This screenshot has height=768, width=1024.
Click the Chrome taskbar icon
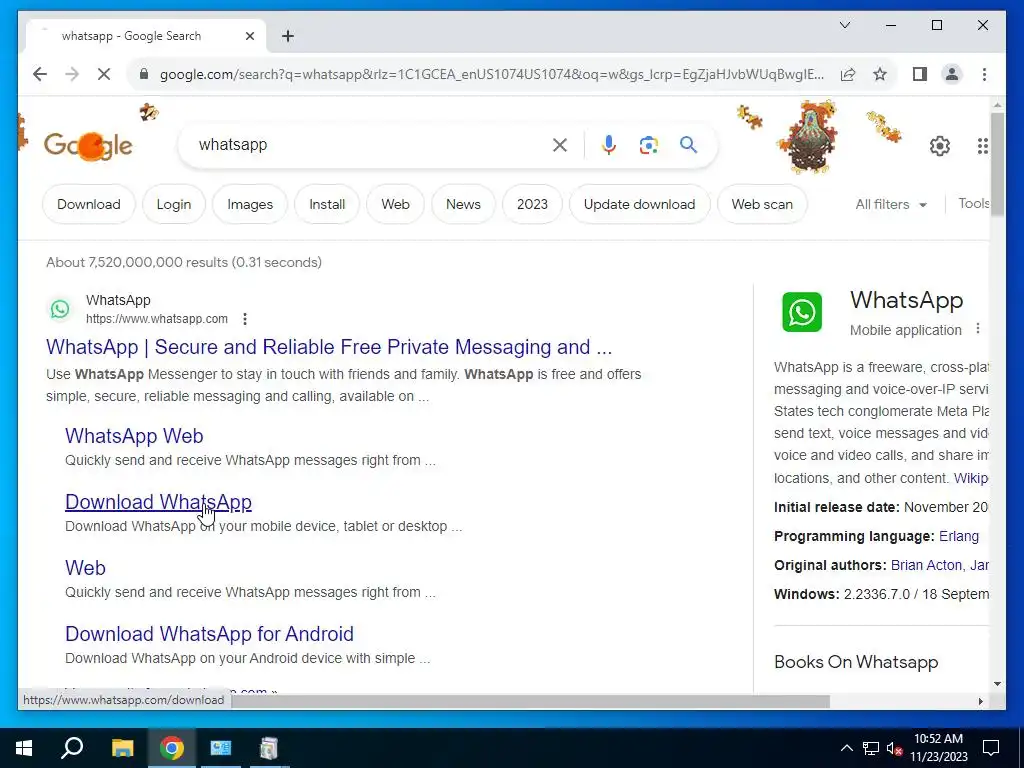tap(172, 748)
